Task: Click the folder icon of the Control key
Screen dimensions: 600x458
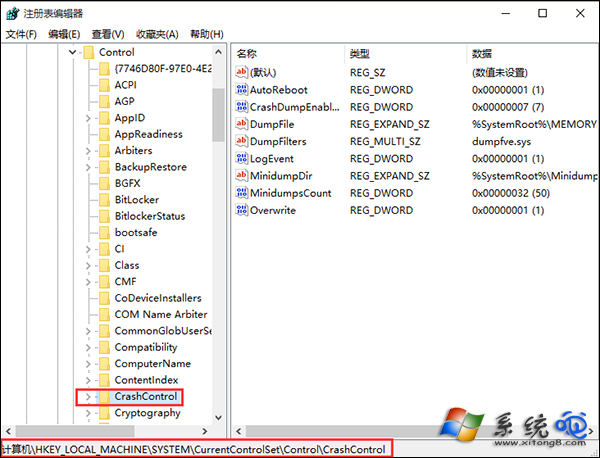Action: [x=89, y=52]
